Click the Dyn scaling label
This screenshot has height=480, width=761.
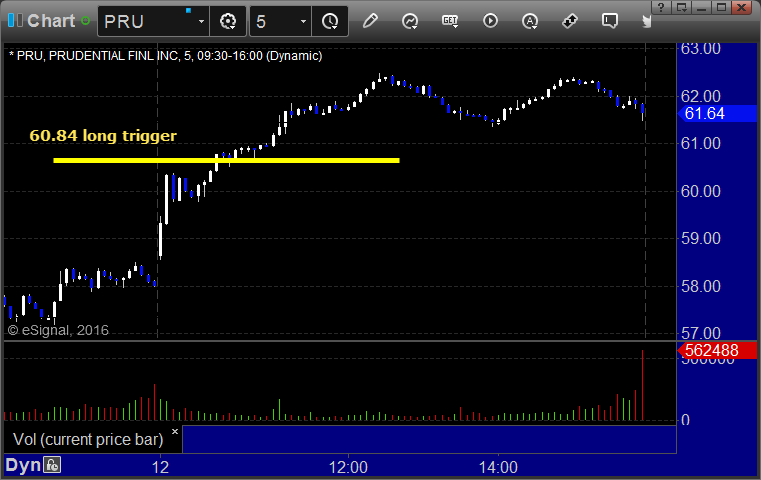[23, 465]
